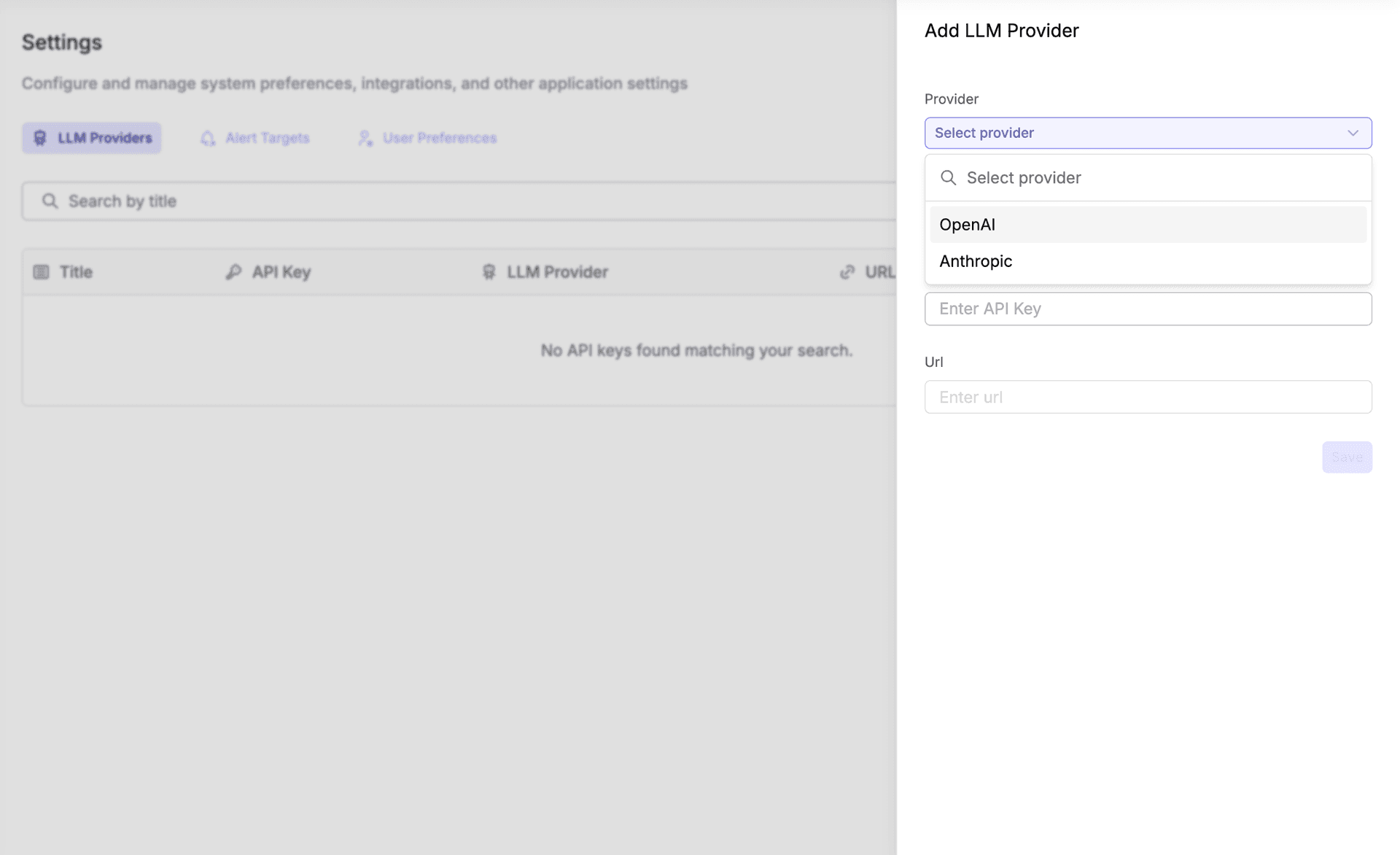Viewport: 1400px width, 855px height.
Task: Focus the Enter API Key field
Action: [x=1147, y=309]
